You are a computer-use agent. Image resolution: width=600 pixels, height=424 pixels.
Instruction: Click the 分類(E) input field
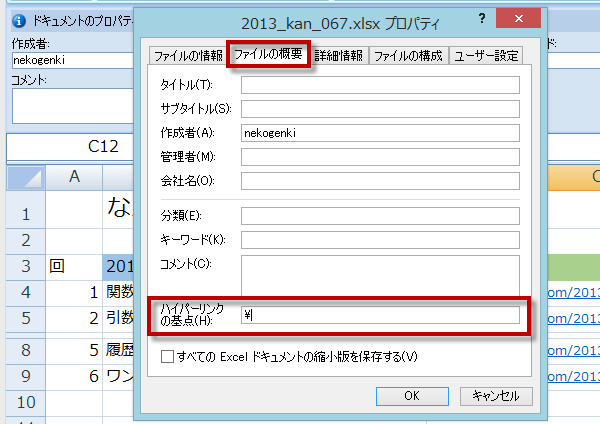pyautogui.click(x=380, y=216)
